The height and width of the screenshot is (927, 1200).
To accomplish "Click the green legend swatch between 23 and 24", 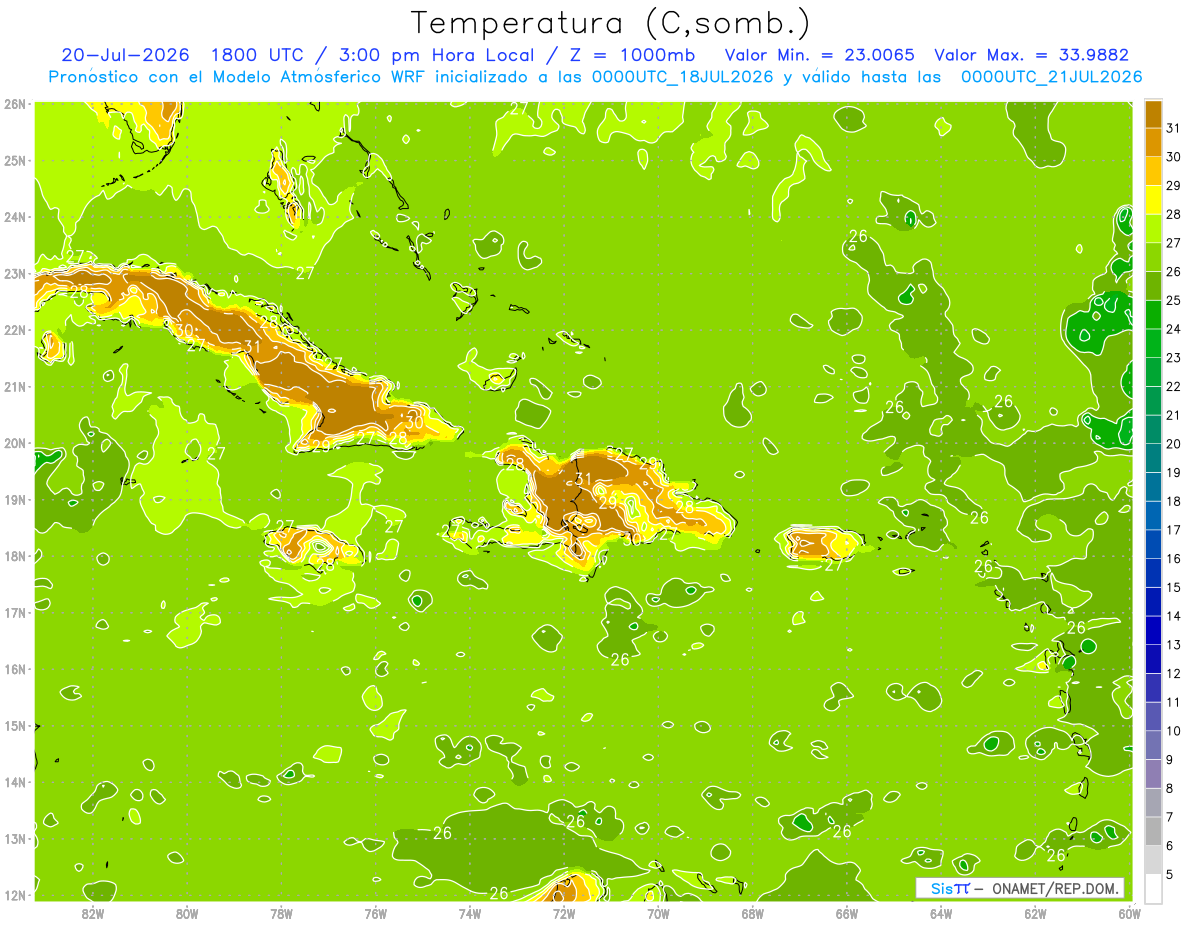I will click(x=1153, y=343).
